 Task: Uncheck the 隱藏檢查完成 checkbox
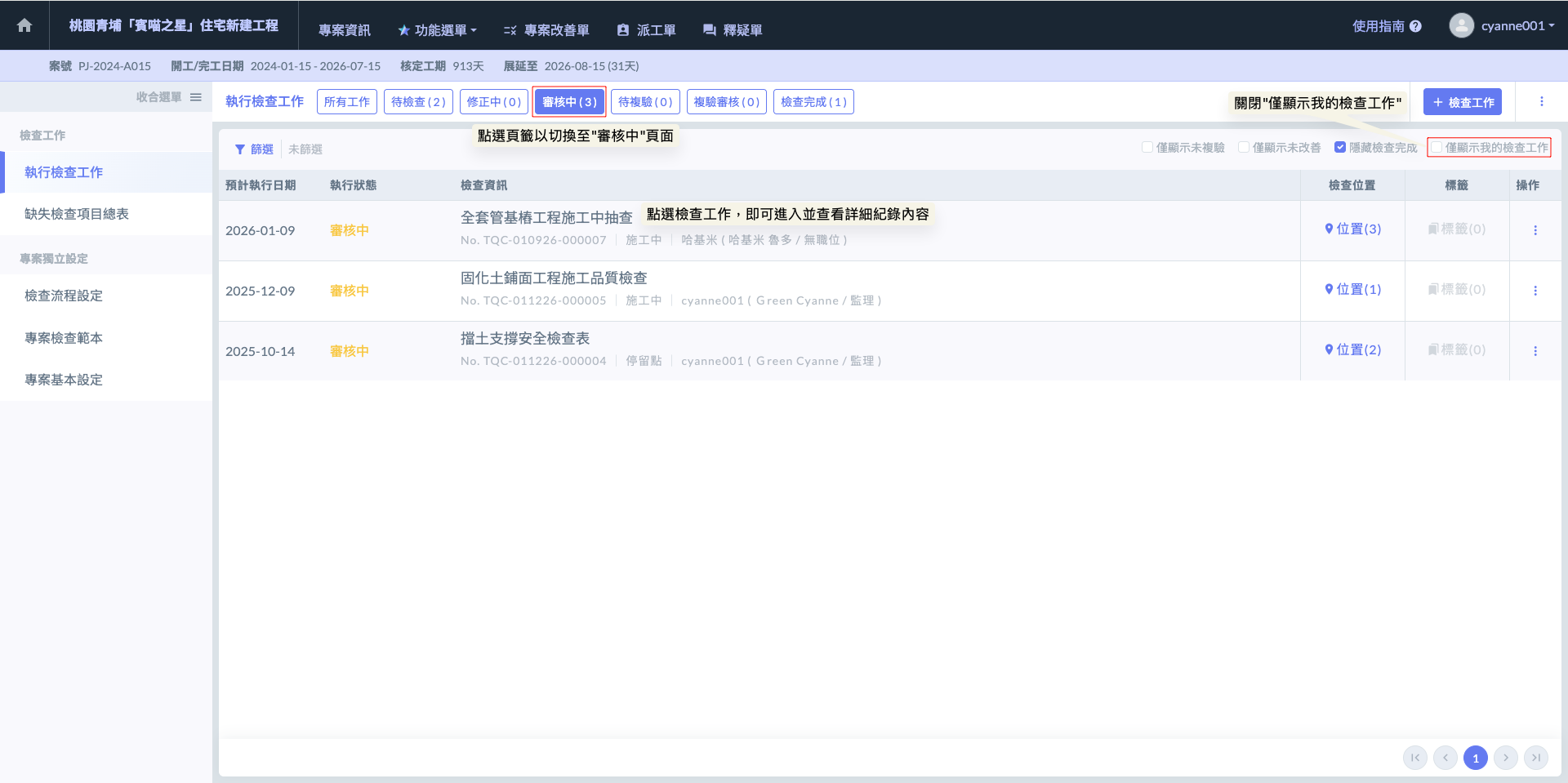point(1340,148)
